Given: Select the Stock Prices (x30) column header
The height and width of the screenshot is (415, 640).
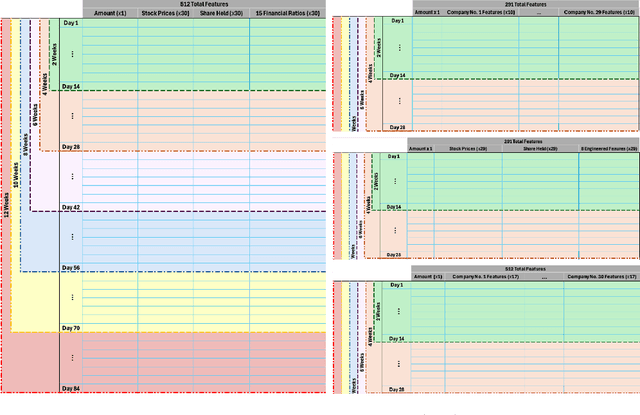Looking at the screenshot, I should (x=165, y=14).
